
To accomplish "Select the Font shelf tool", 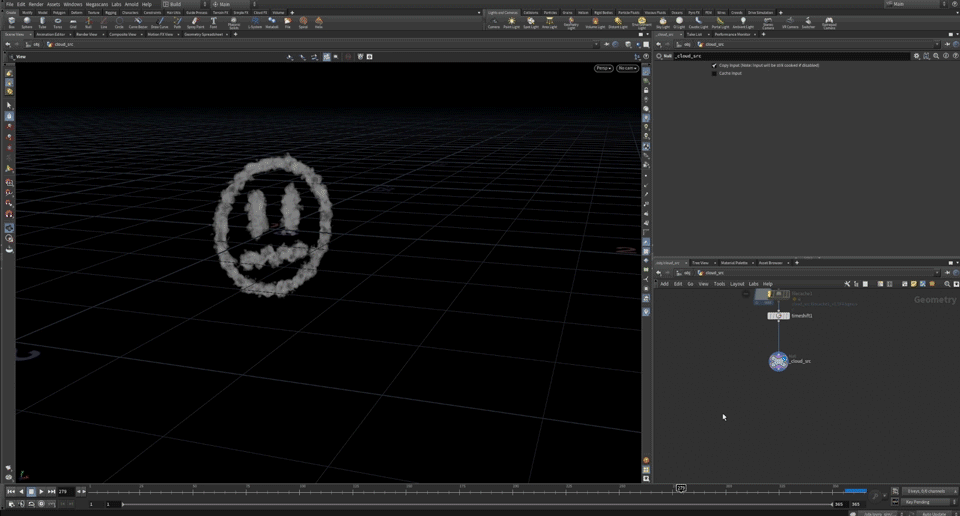I will pos(214,23).
